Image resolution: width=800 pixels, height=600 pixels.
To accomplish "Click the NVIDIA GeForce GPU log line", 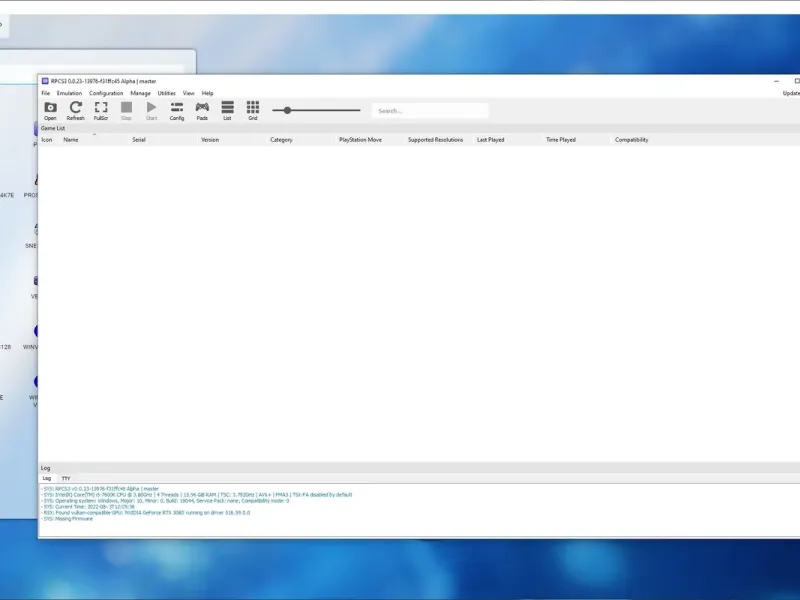I will [145, 513].
